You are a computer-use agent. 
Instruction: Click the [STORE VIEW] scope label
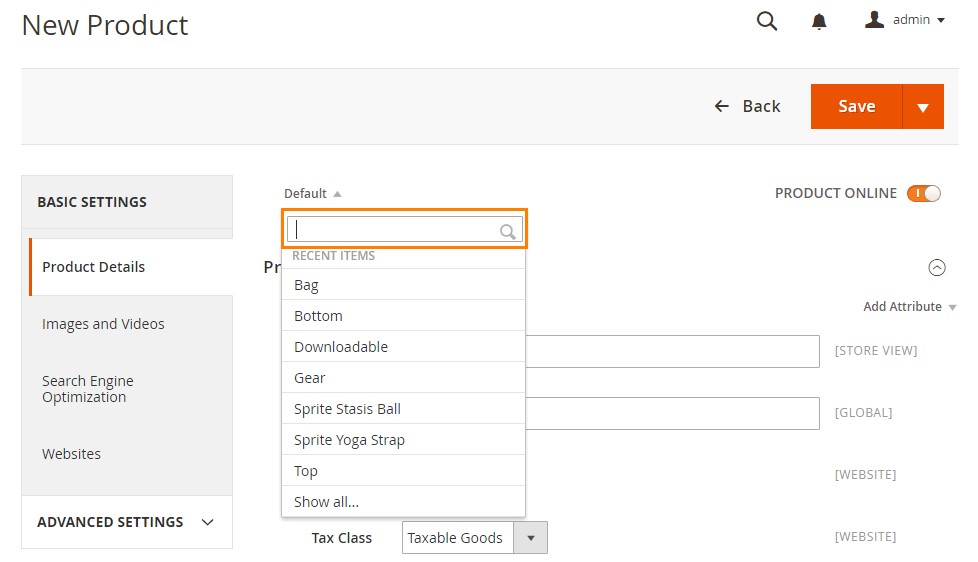tap(876, 351)
